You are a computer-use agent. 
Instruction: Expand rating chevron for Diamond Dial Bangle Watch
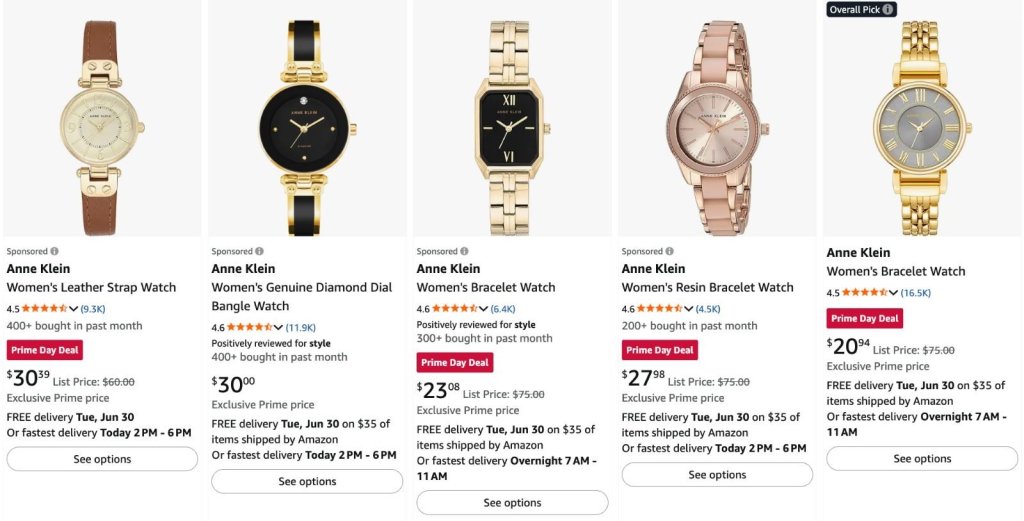278,327
